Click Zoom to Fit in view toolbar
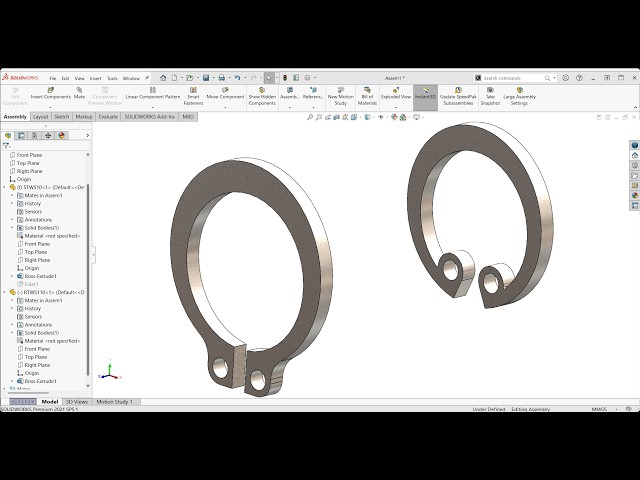This screenshot has width=640, height=480. 310,117
